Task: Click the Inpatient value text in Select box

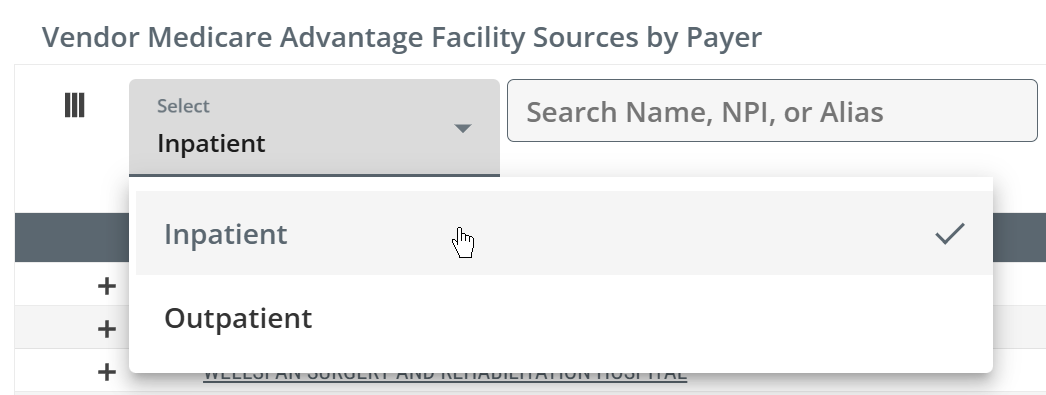Action: [211, 143]
